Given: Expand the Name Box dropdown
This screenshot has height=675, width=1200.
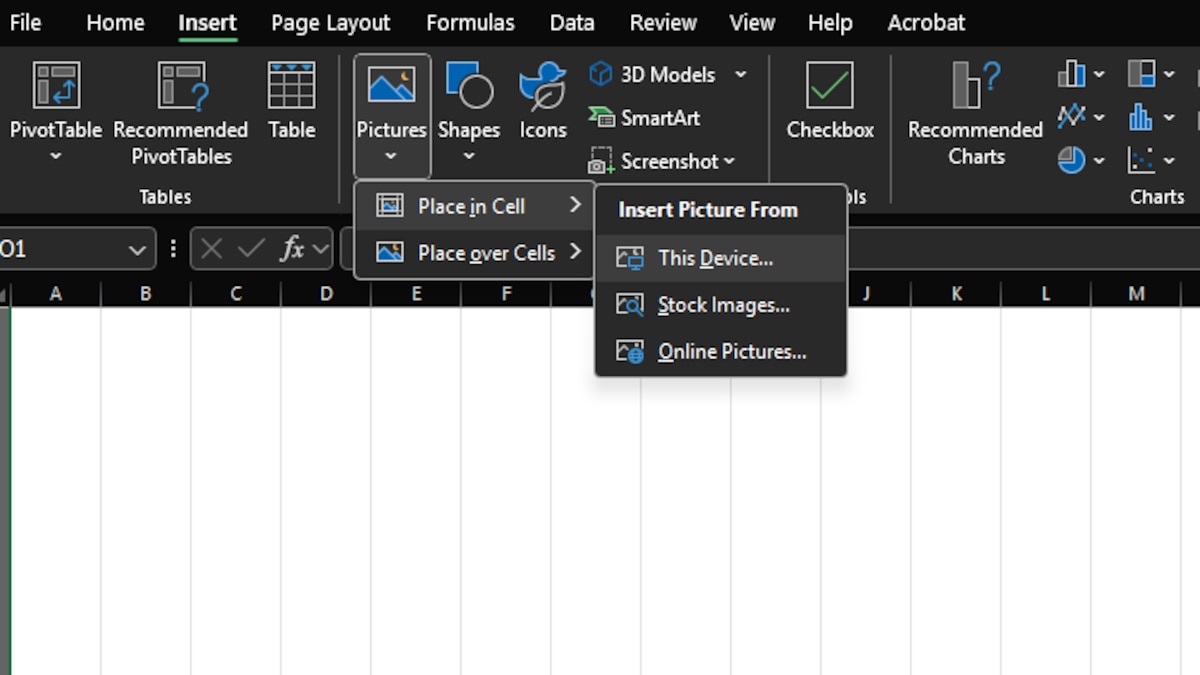Looking at the screenshot, I should coord(138,250).
